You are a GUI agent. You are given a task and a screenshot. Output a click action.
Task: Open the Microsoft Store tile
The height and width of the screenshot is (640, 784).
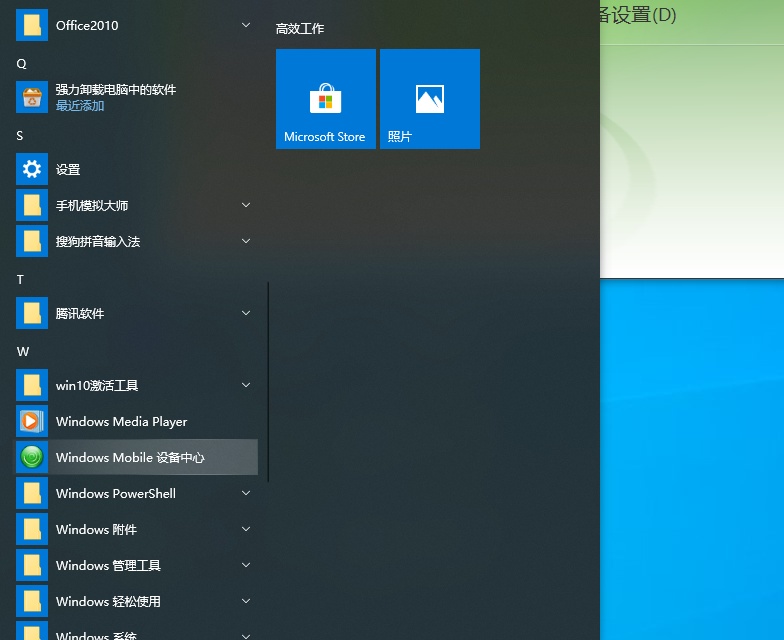[325, 99]
